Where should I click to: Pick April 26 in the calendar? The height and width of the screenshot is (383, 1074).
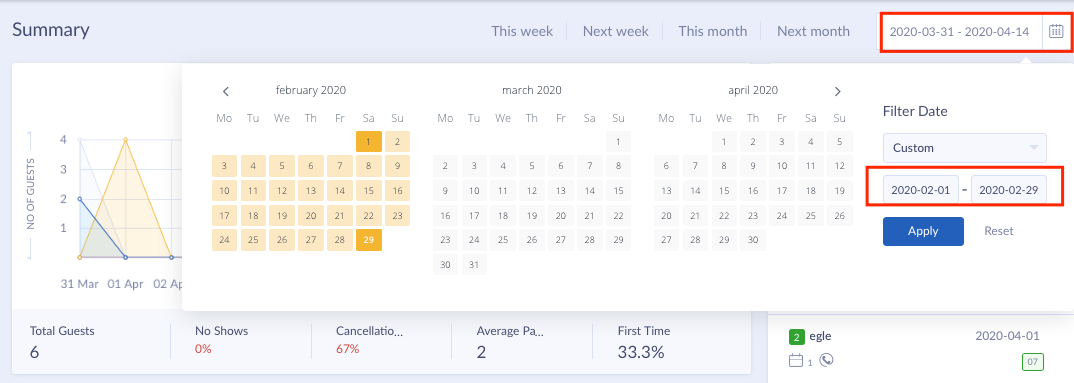point(839,216)
